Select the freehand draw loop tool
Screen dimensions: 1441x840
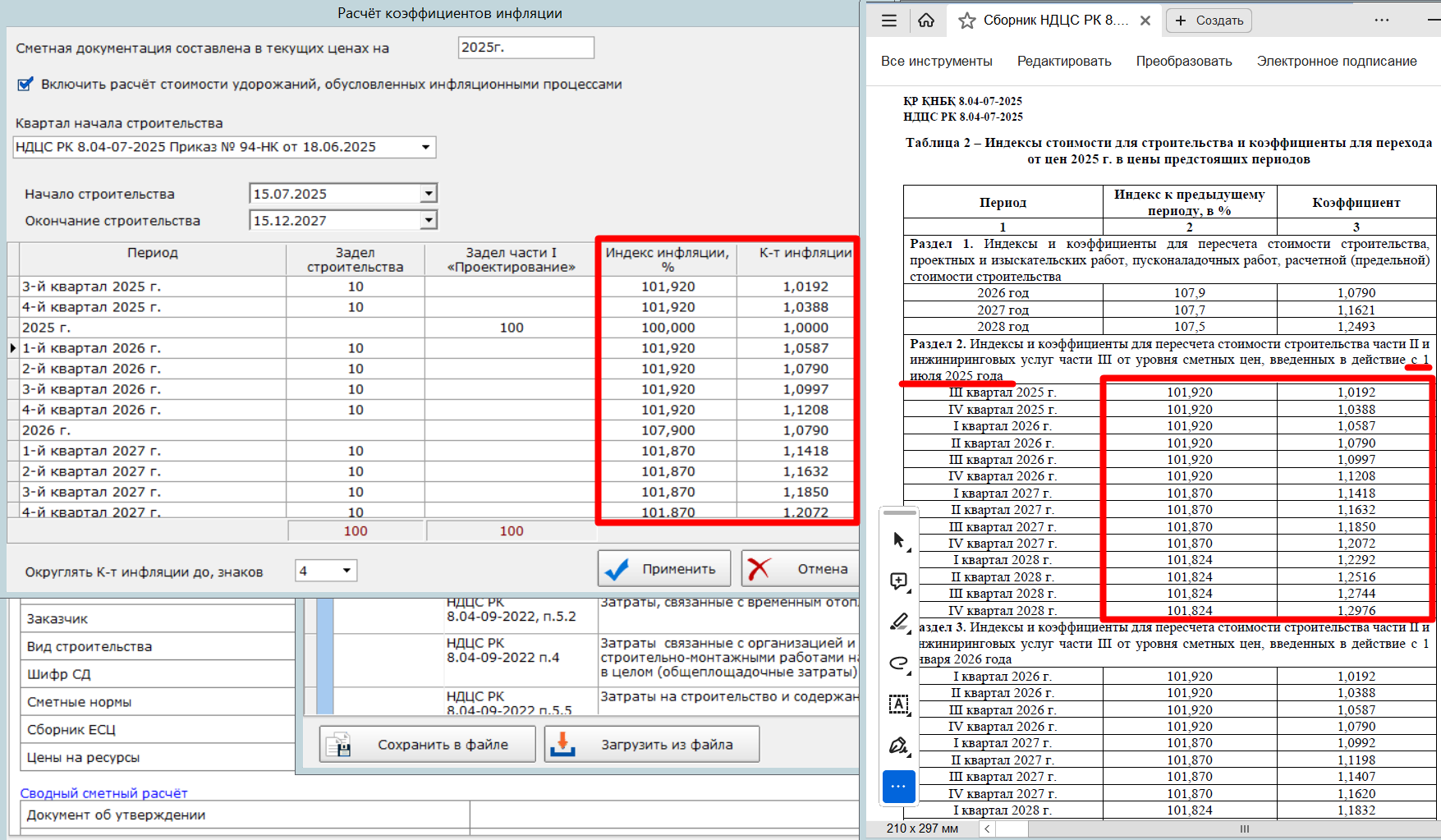pos(899,663)
